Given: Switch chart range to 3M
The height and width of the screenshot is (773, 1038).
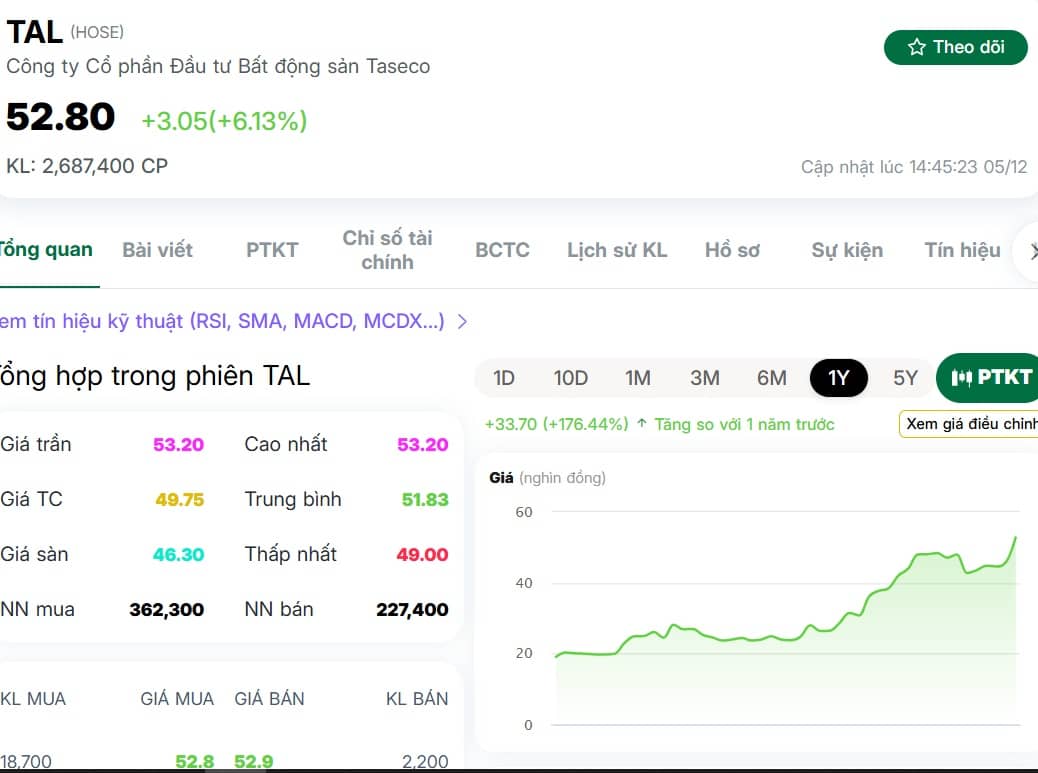Looking at the screenshot, I should pyautogui.click(x=705, y=378).
